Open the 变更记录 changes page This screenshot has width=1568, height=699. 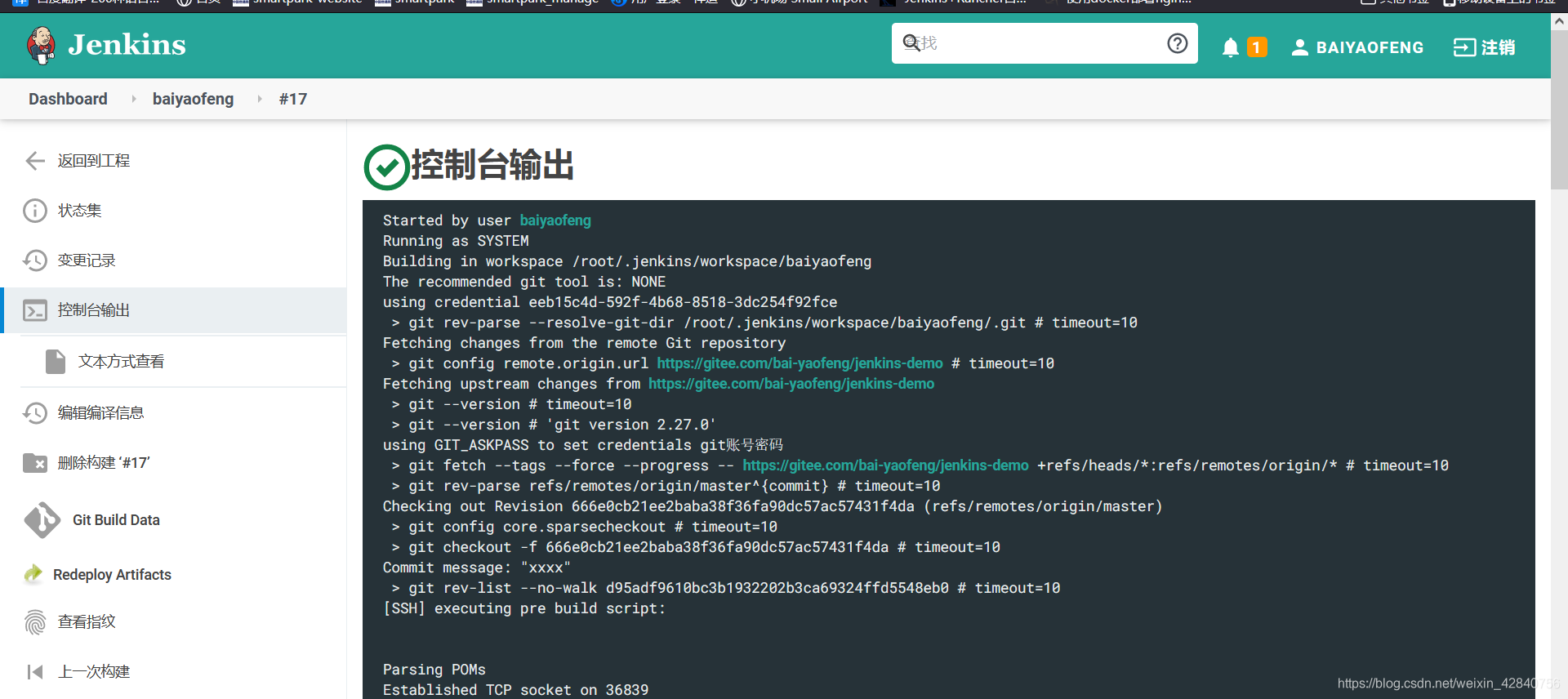[87, 260]
